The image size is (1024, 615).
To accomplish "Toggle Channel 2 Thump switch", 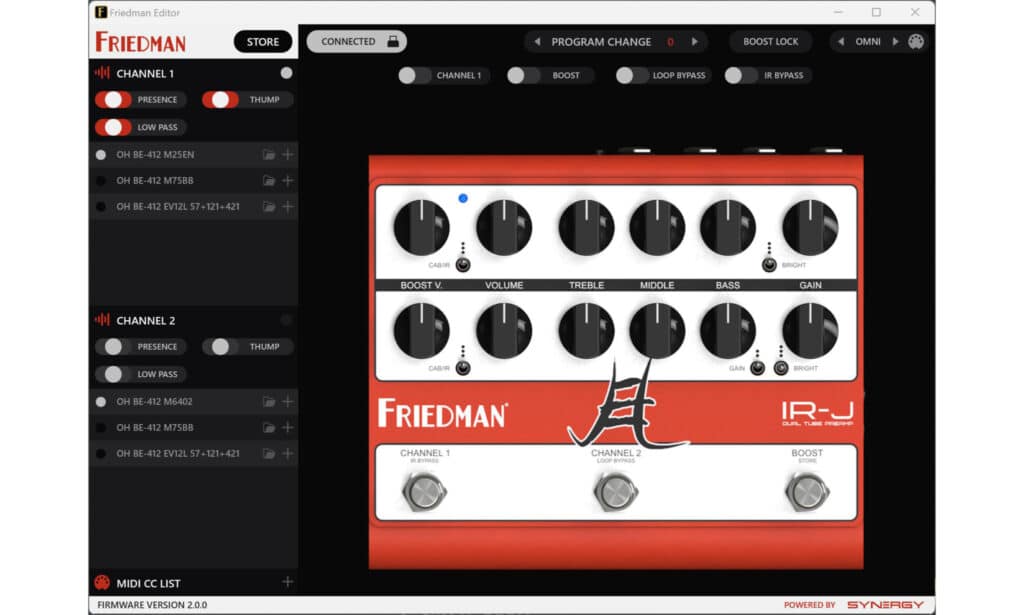I will 221,347.
